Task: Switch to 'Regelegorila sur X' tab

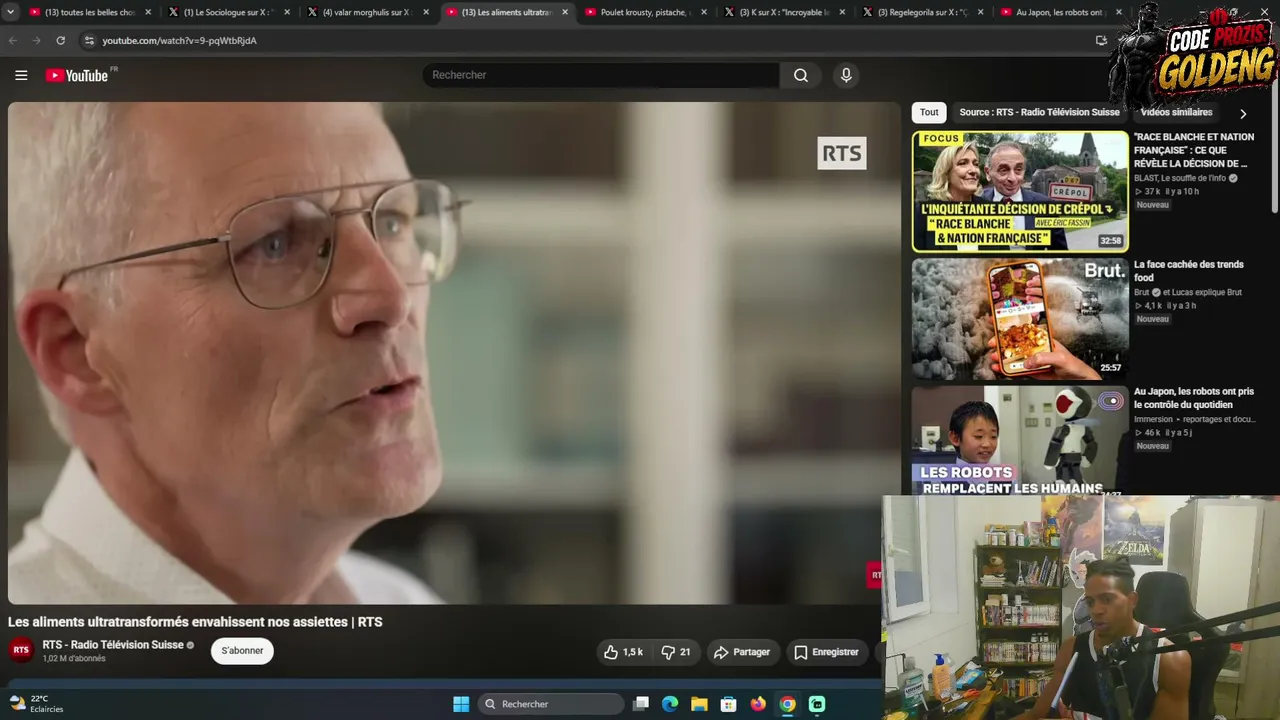Action: click(922, 12)
